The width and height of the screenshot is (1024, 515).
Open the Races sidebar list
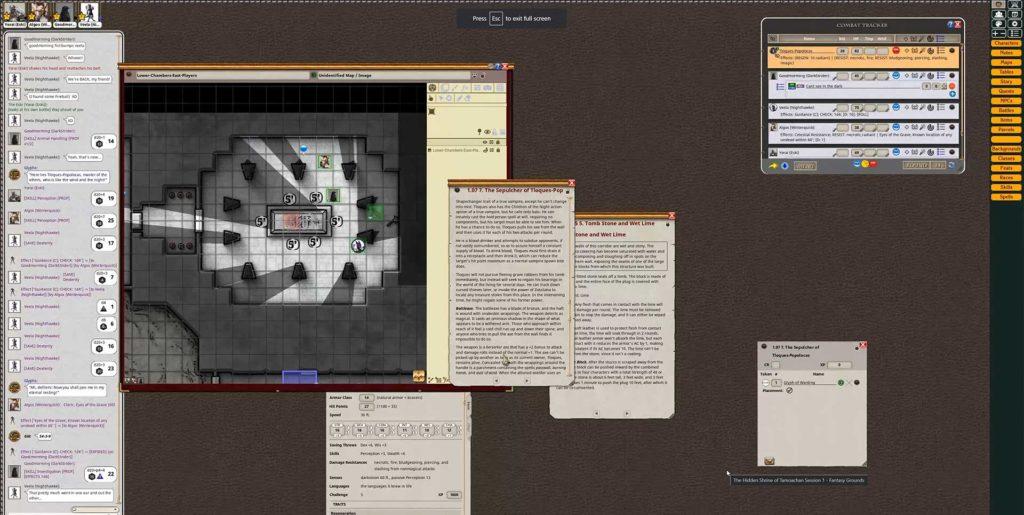tap(1006, 178)
